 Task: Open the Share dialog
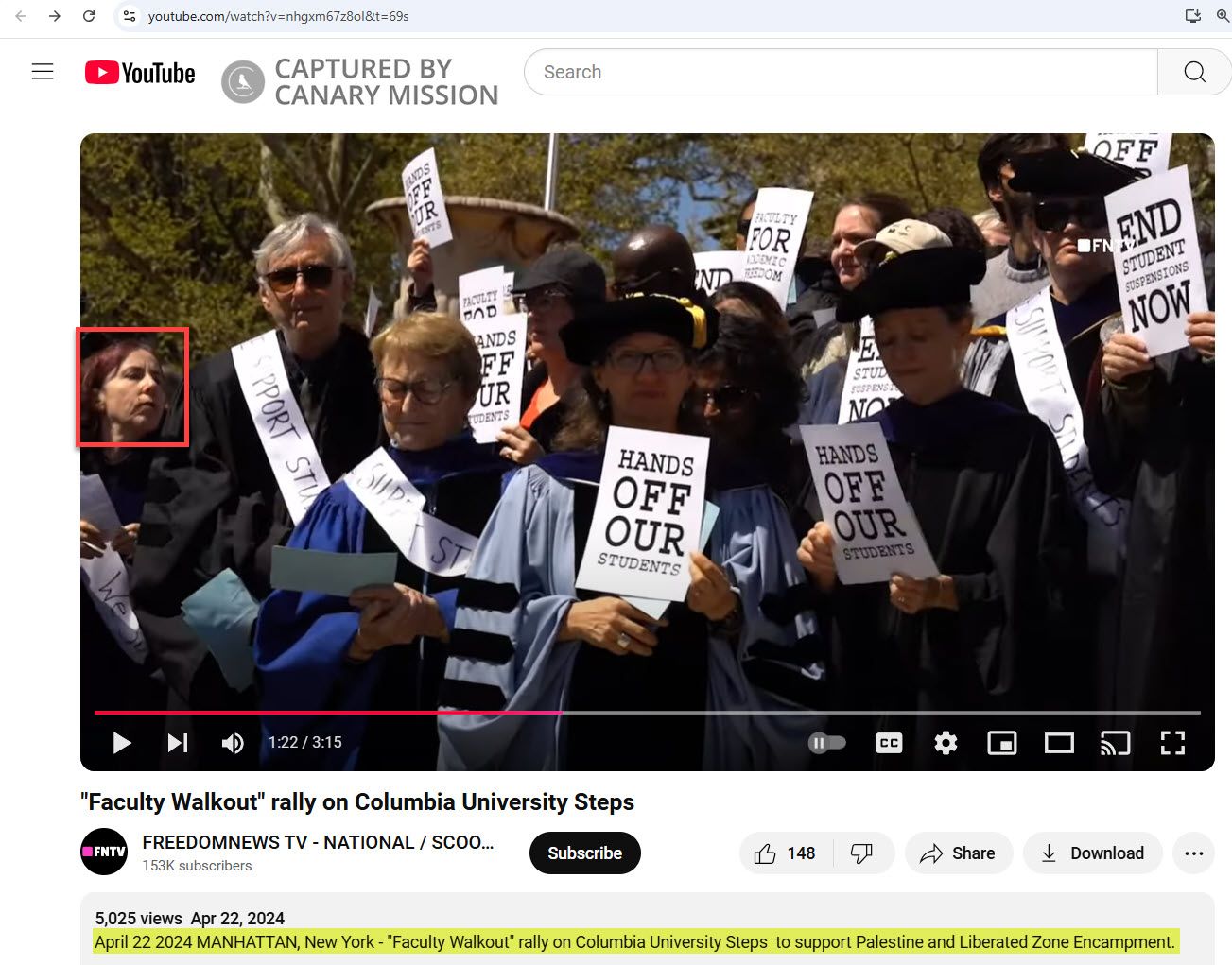pyautogui.click(x=958, y=853)
